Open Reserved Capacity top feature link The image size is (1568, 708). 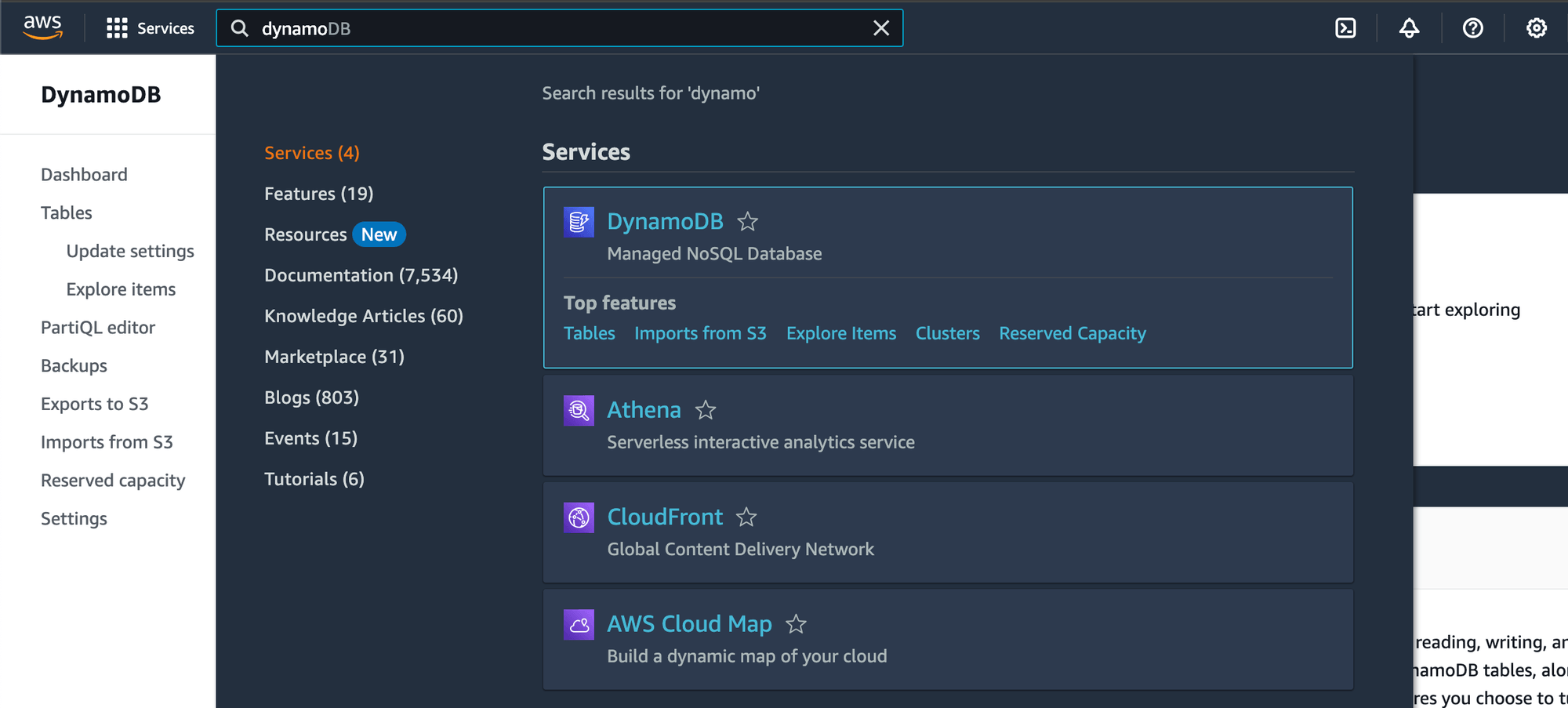pos(1073,333)
